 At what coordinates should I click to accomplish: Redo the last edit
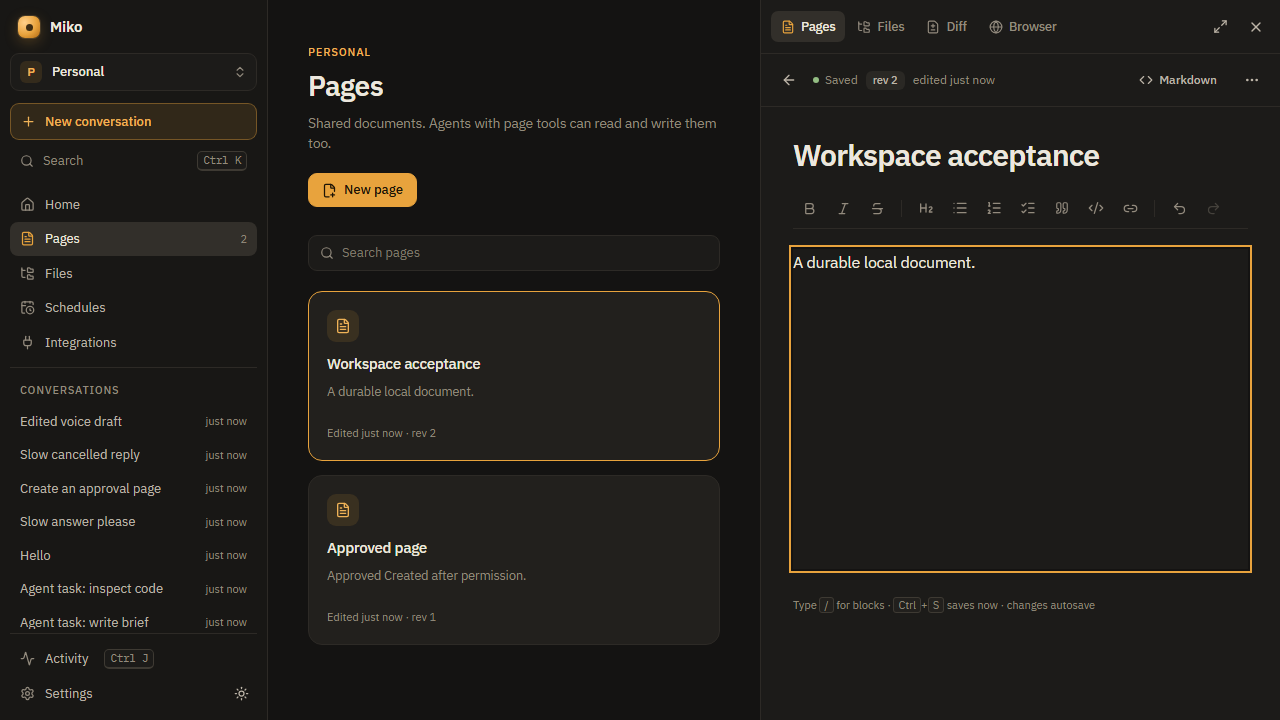[1213, 208]
